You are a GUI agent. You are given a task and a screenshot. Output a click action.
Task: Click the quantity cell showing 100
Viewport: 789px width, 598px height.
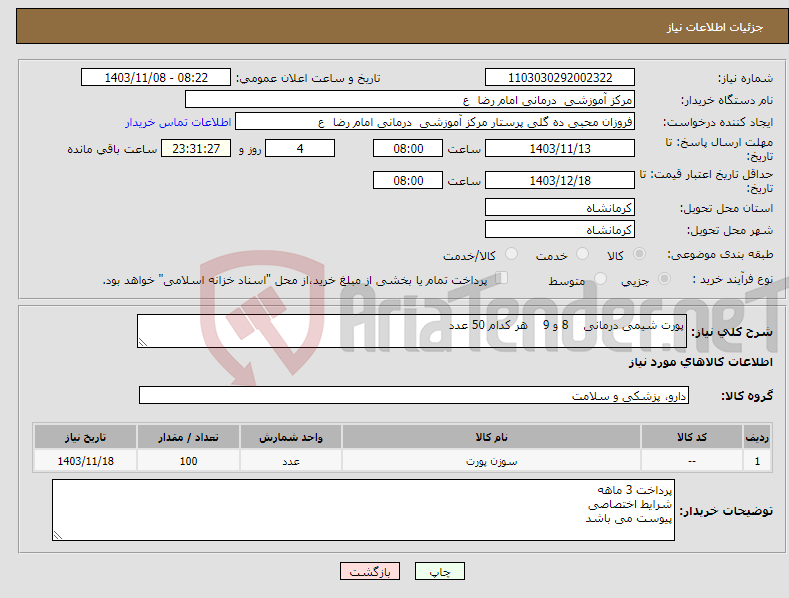188,461
